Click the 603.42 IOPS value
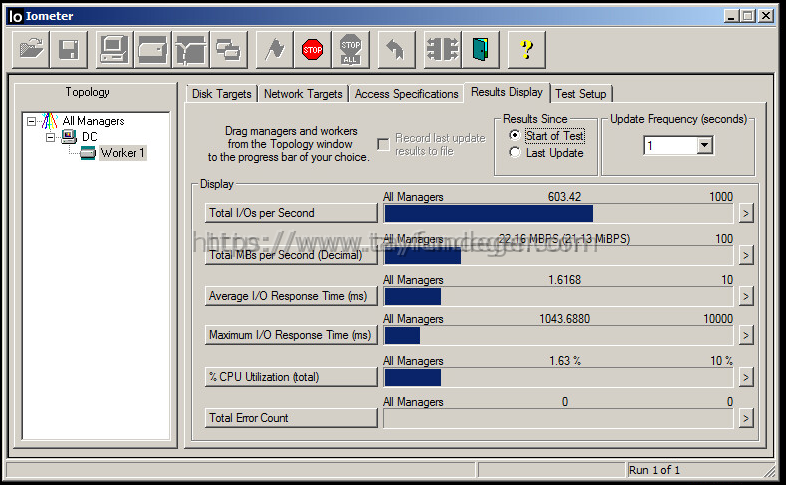 564,196
